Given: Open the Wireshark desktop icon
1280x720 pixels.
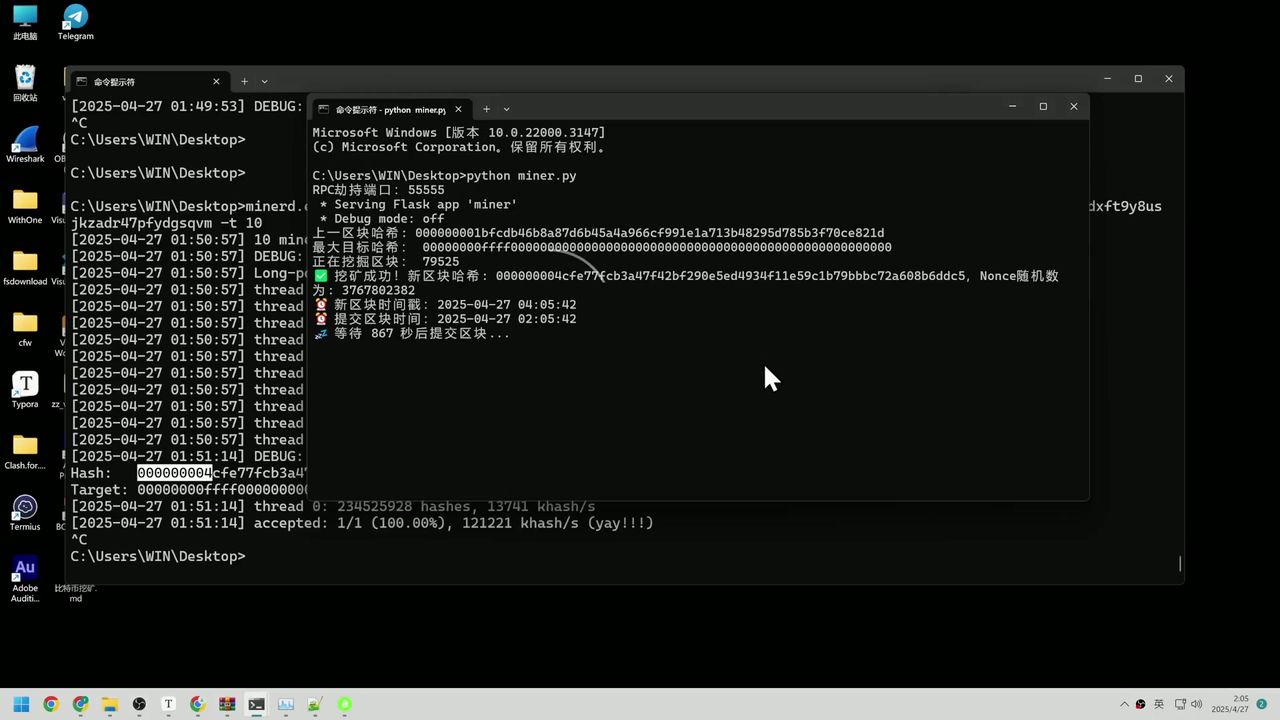Looking at the screenshot, I should pyautogui.click(x=25, y=144).
